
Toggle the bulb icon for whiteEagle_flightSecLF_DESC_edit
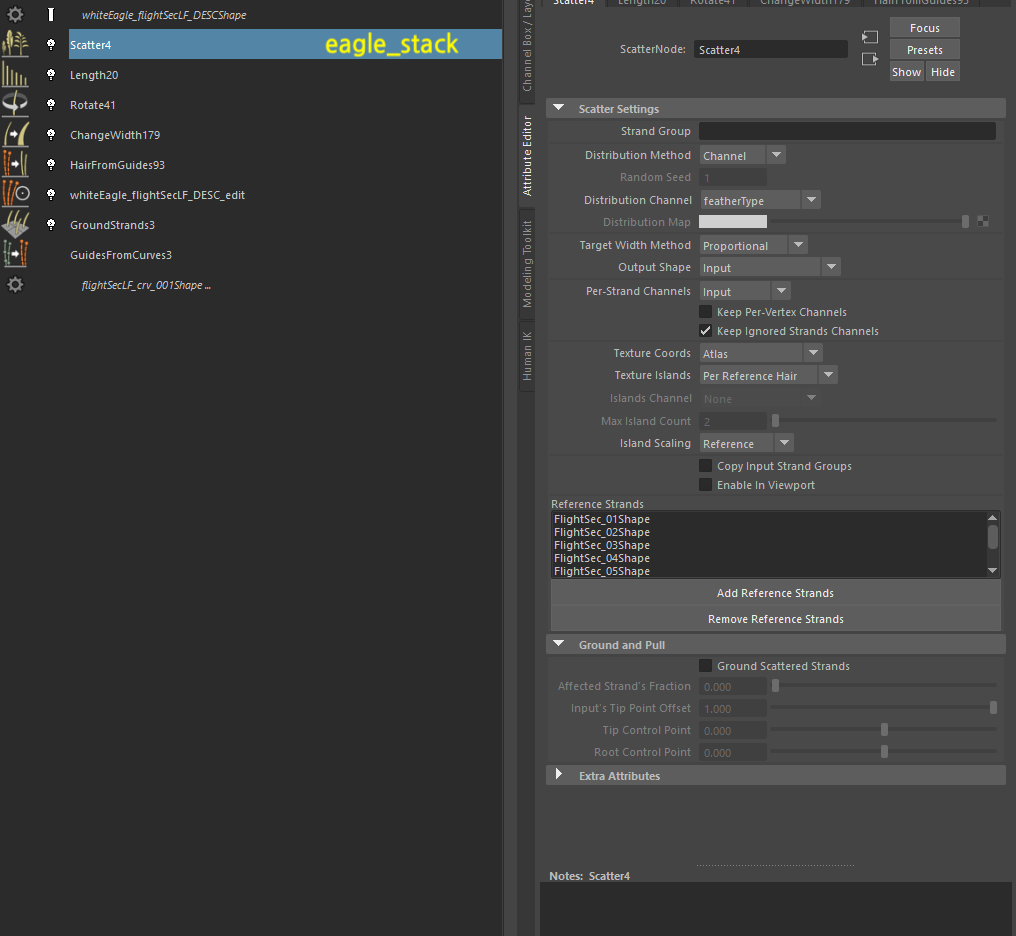[x=51, y=194]
